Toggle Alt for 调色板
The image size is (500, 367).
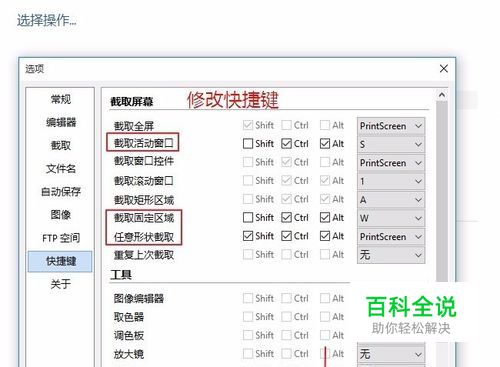(325, 335)
